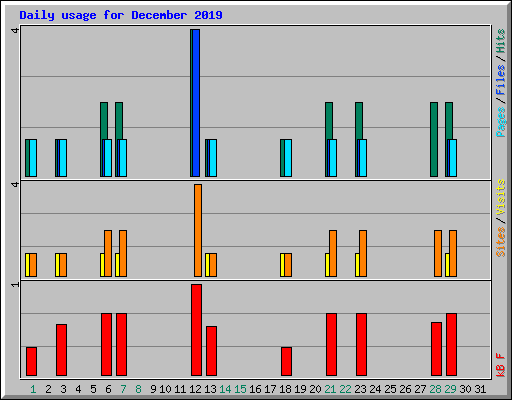Click the cyan Pages bar for day 13
Viewport: 512px width, 400px height.
coord(213,158)
